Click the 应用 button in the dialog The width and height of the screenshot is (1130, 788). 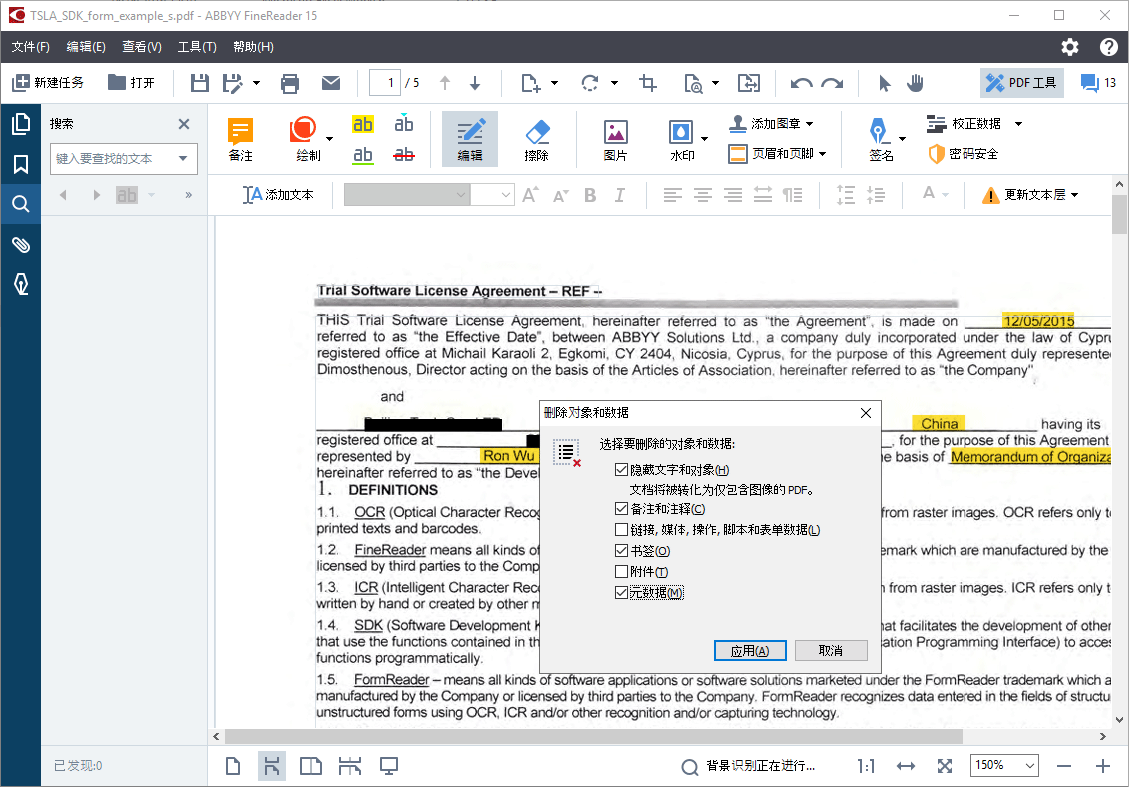coord(750,650)
